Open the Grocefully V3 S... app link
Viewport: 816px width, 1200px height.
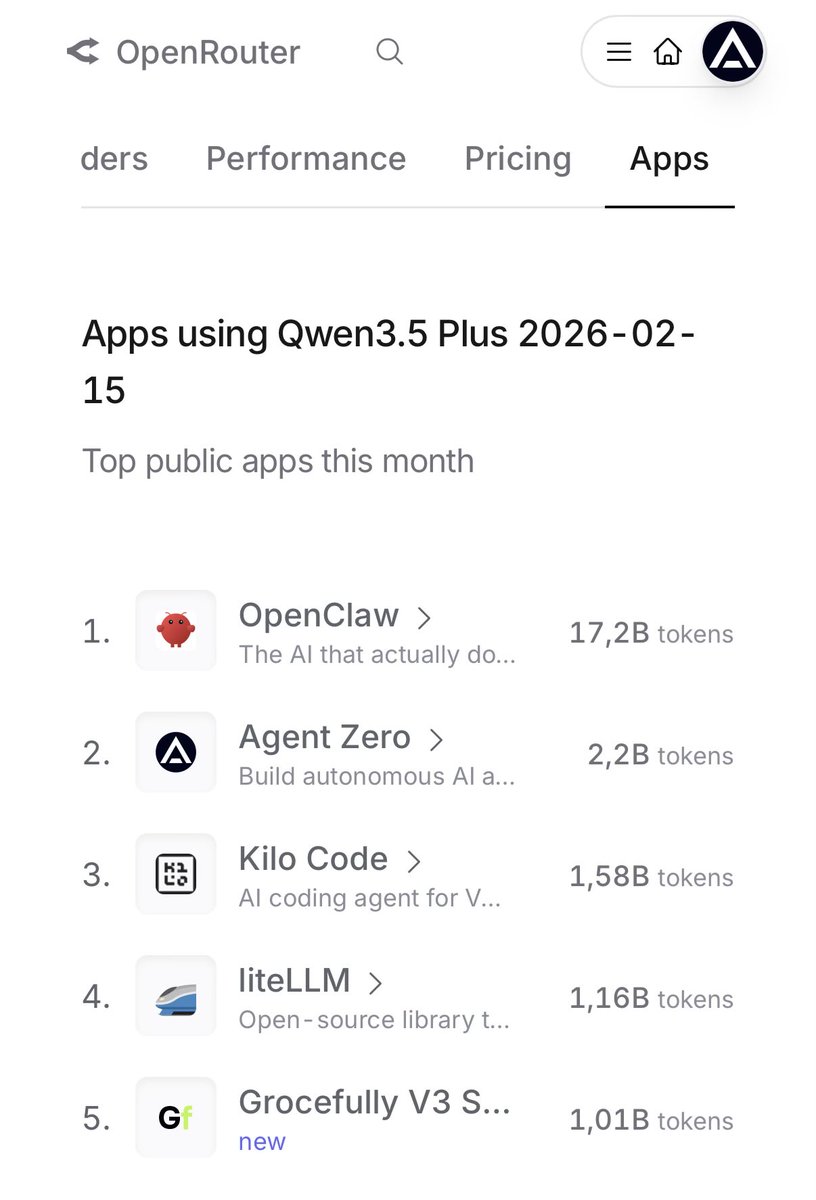pos(375,1102)
